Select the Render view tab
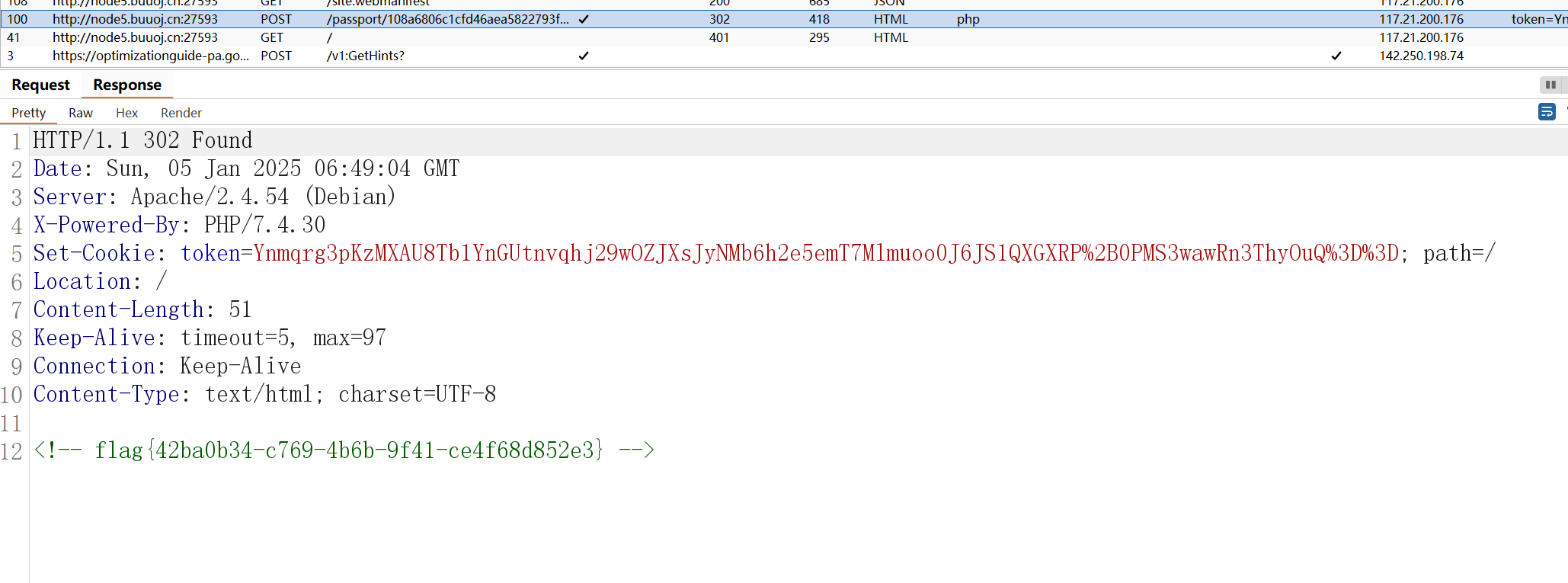Image resolution: width=1568 pixels, height=583 pixels. point(181,113)
